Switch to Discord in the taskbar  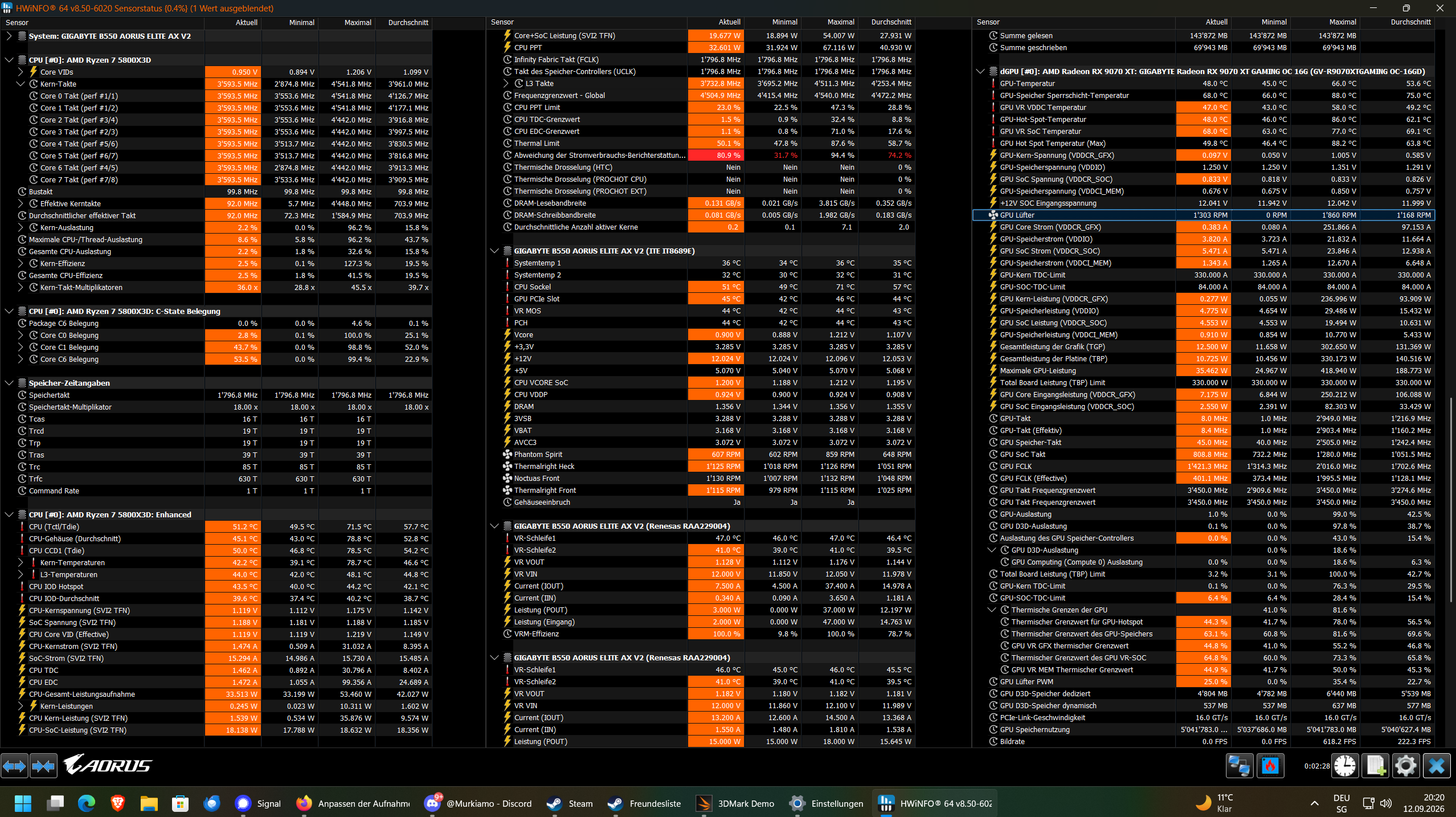point(478,803)
